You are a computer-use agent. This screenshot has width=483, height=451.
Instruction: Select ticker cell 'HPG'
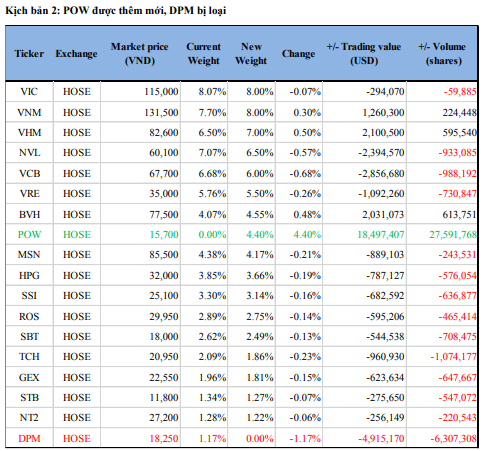29,276
